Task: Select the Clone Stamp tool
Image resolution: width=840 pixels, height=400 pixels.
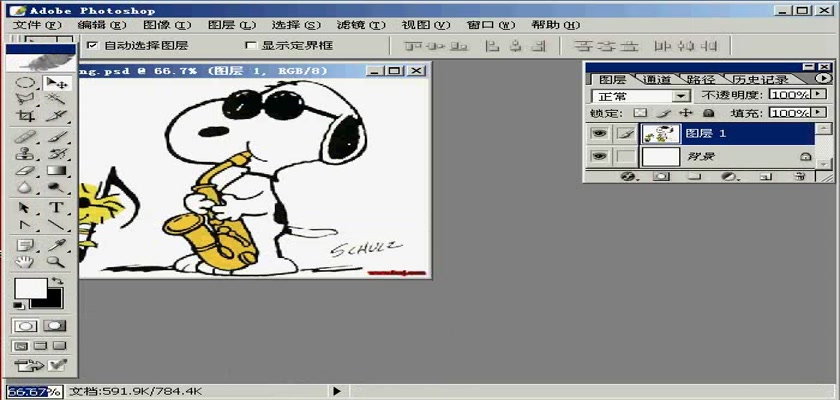Action: (x=25, y=154)
